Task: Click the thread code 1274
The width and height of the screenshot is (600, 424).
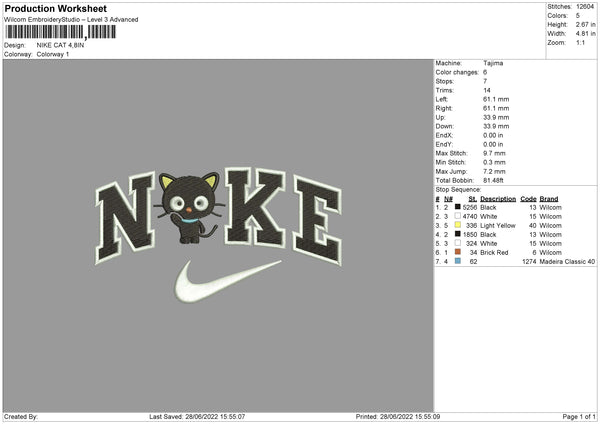Action: (x=529, y=262)
